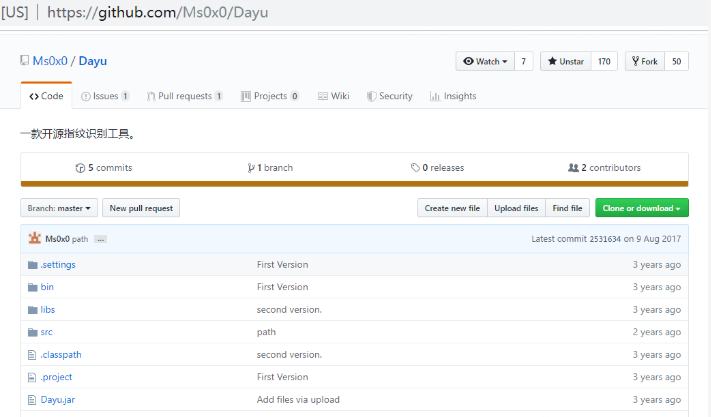
Task: Open the .project file name
Action: (x=56, y=377)
